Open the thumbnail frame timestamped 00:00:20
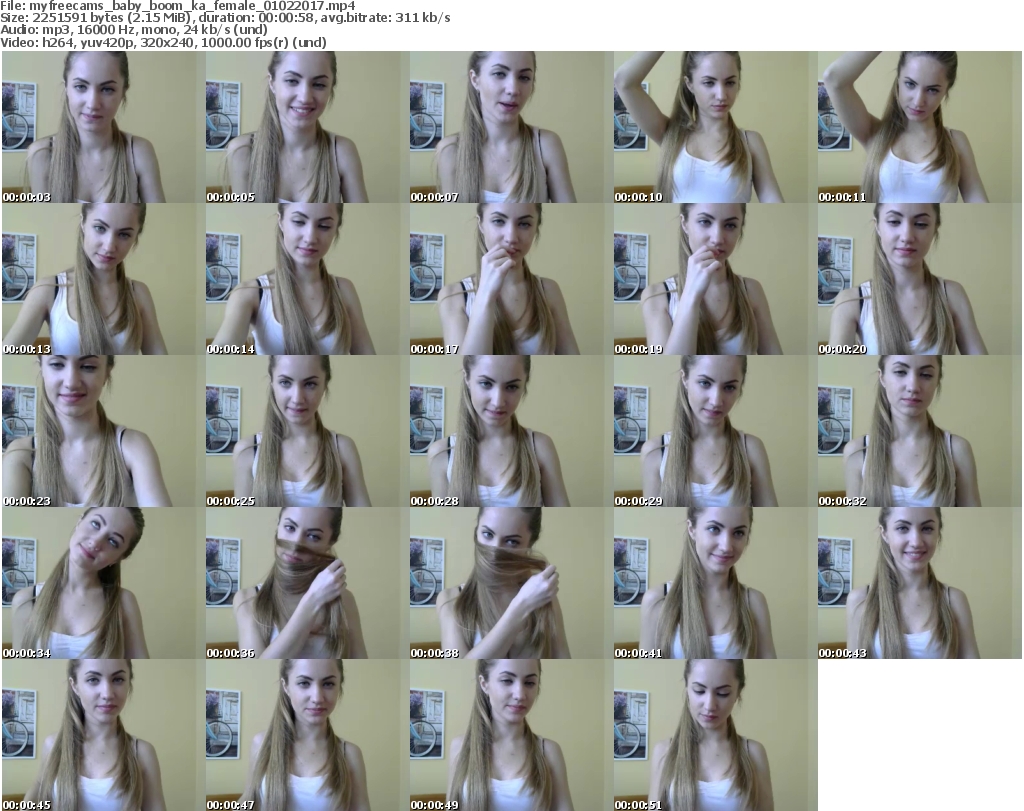The image size is (1024, 811). point(920,279)
